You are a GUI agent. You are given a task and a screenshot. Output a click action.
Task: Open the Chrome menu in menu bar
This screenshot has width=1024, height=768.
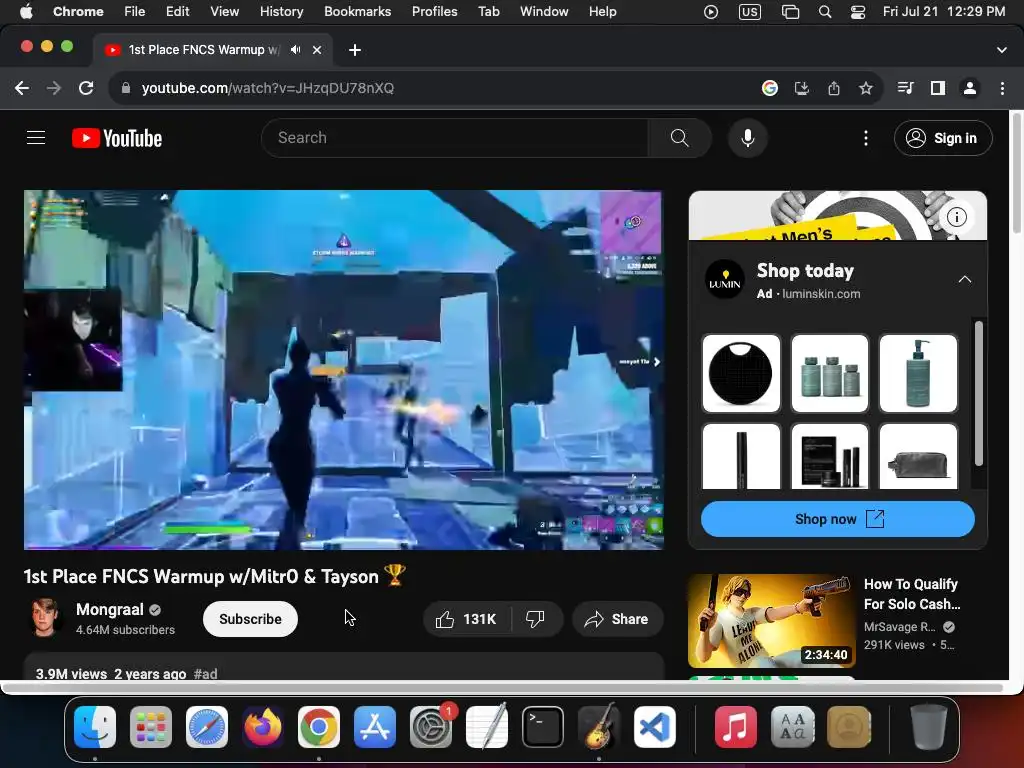point(78,11)
